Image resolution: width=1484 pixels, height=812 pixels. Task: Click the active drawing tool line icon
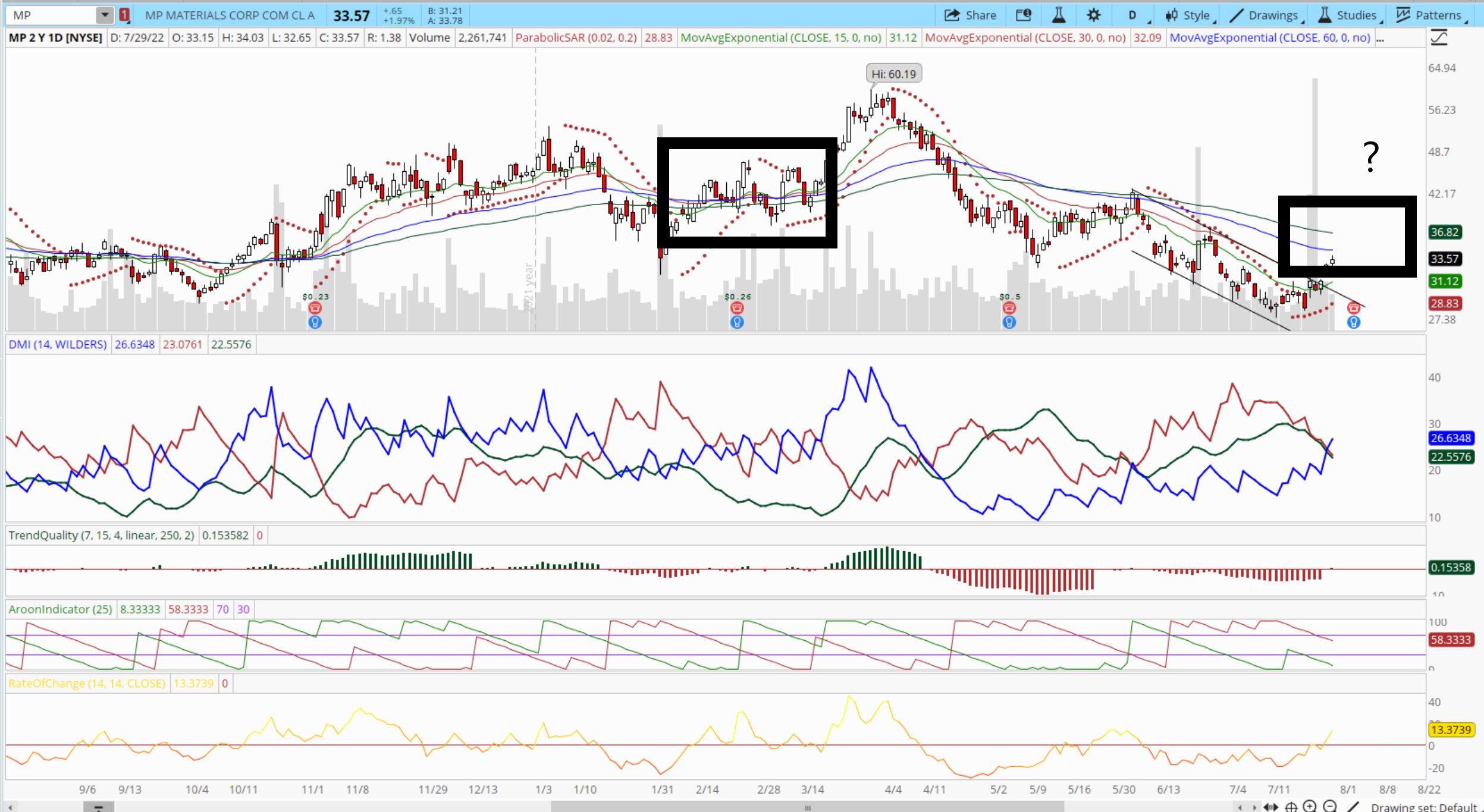tap(1353, 807)
